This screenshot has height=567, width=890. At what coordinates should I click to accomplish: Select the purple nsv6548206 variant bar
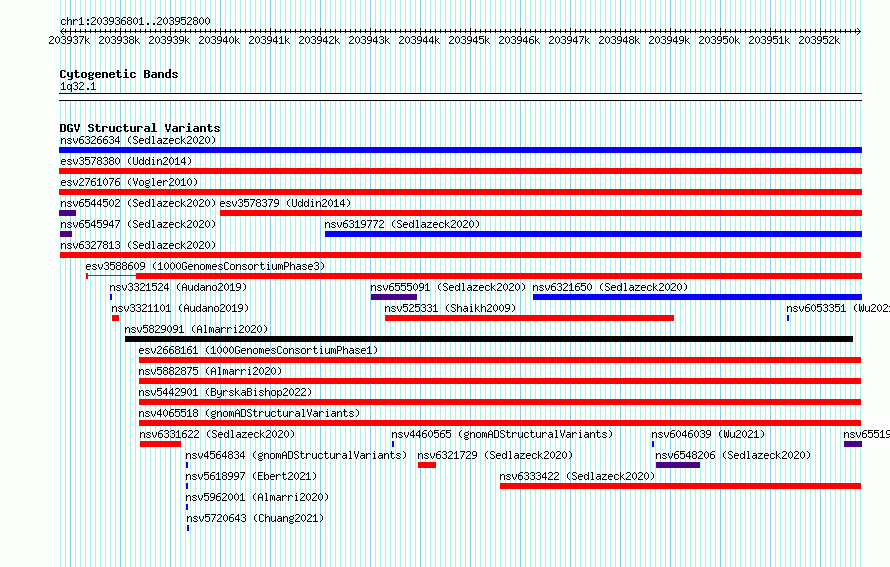pos(678,465)
